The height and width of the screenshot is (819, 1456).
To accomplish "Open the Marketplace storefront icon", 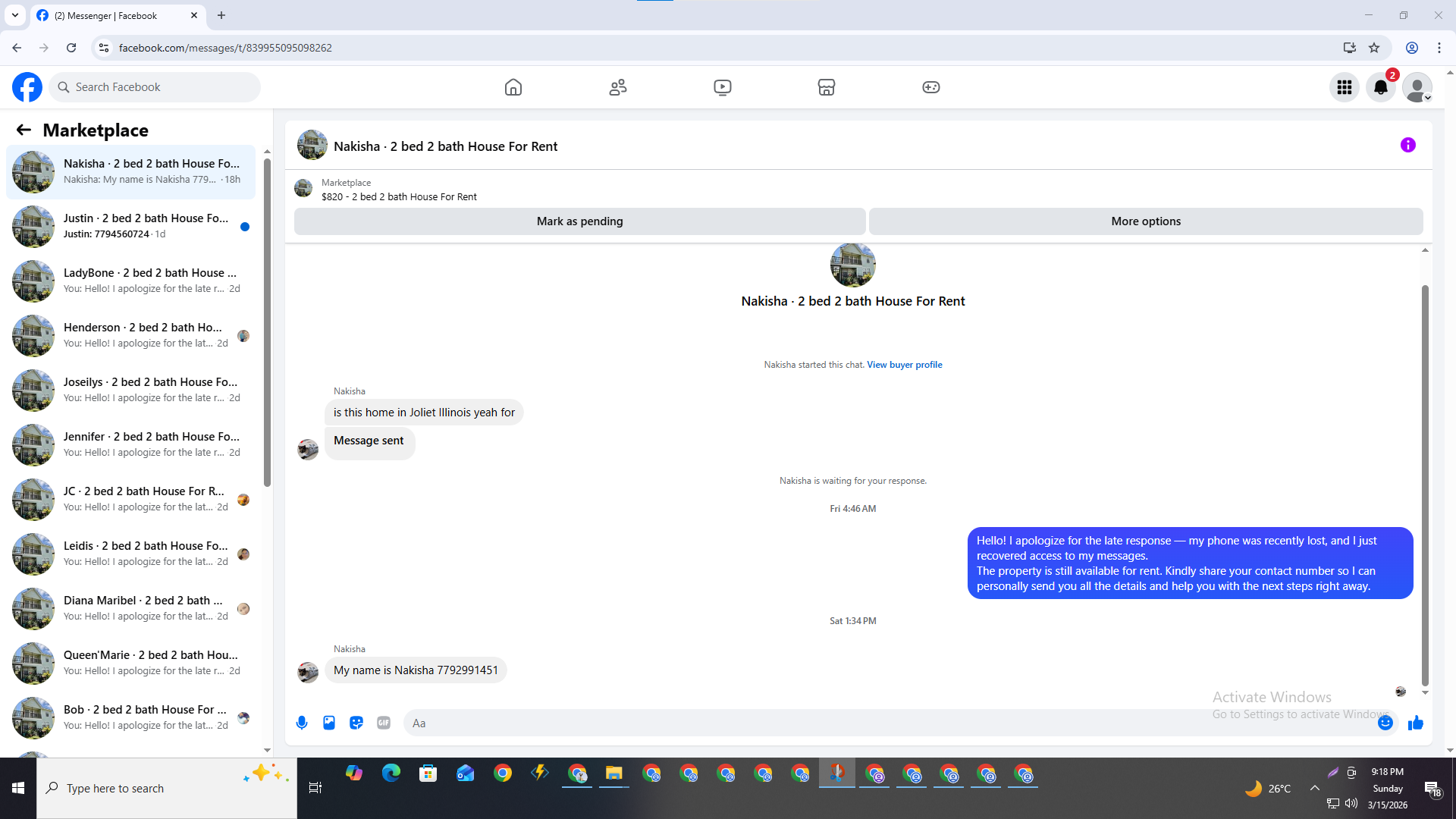I will [x=827, y=87].
